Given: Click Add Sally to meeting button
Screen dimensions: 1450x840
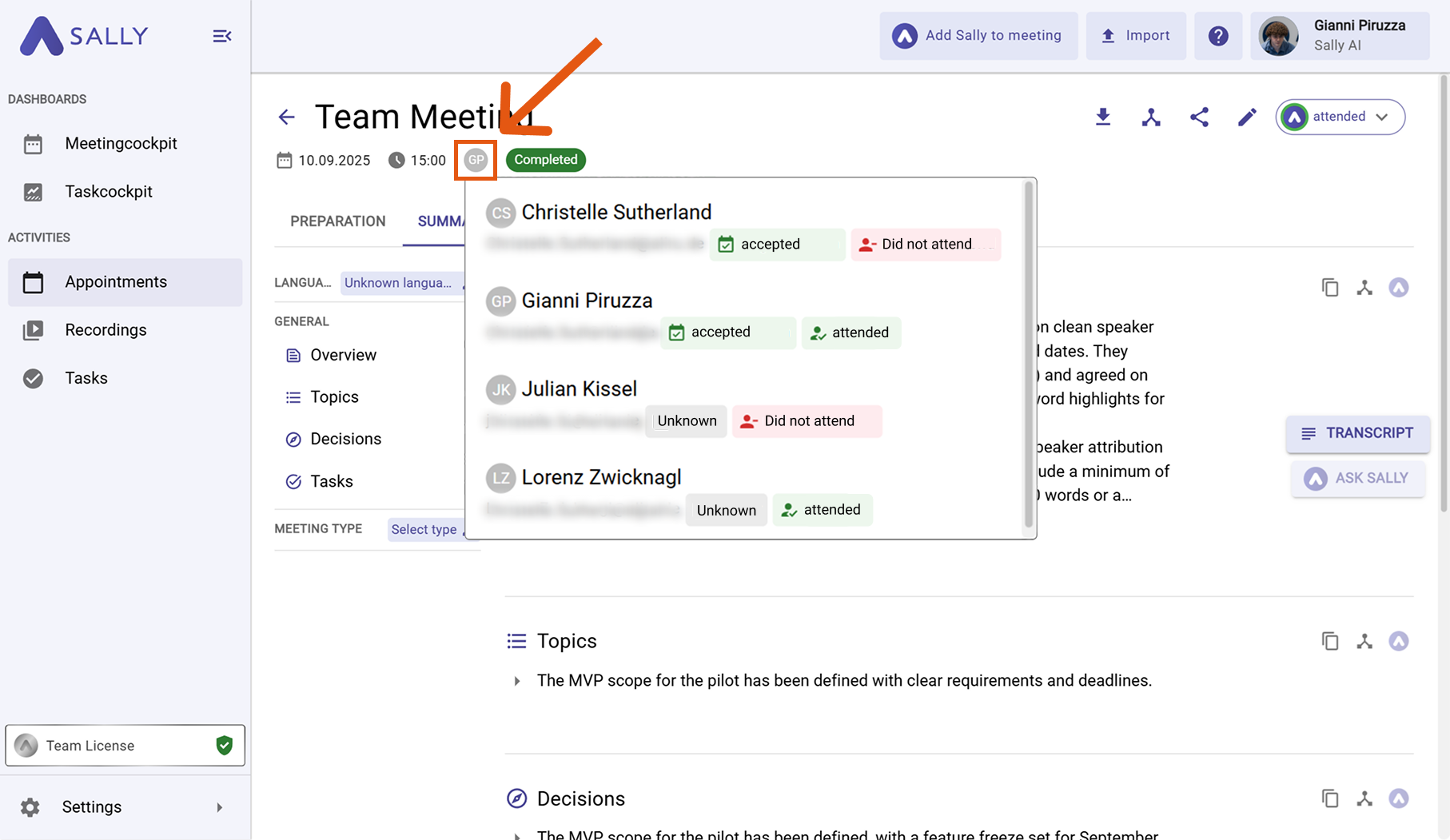Looking at the screenshot, I should click(978, 36).
